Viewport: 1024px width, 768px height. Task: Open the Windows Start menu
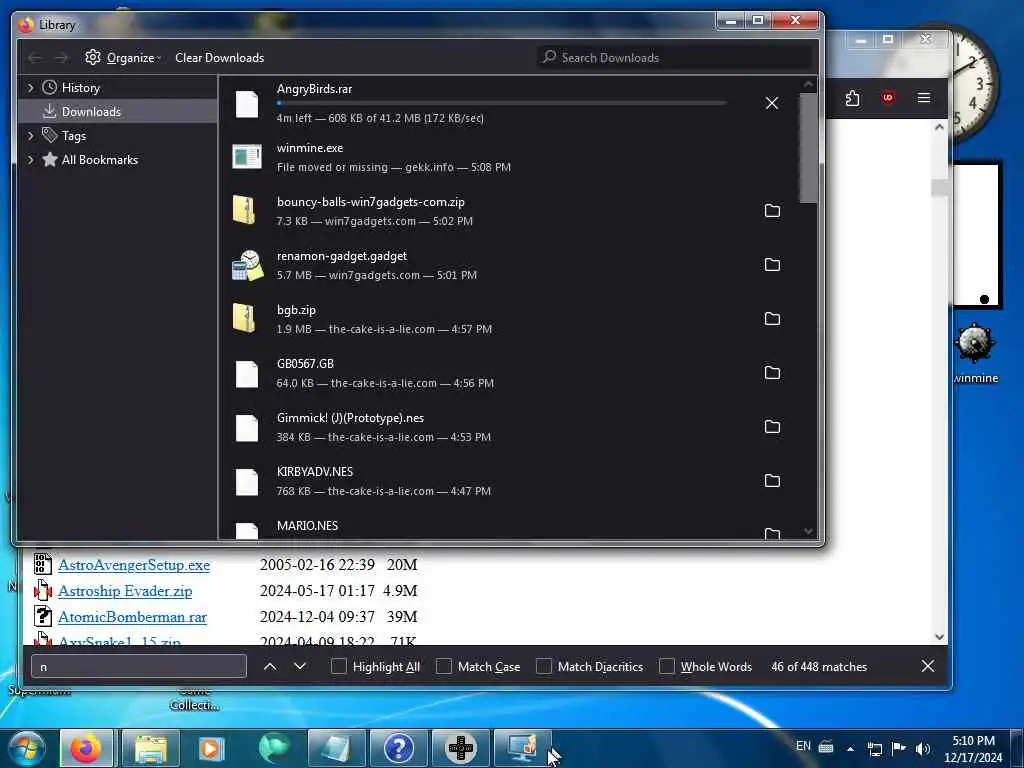pos(27,748)
